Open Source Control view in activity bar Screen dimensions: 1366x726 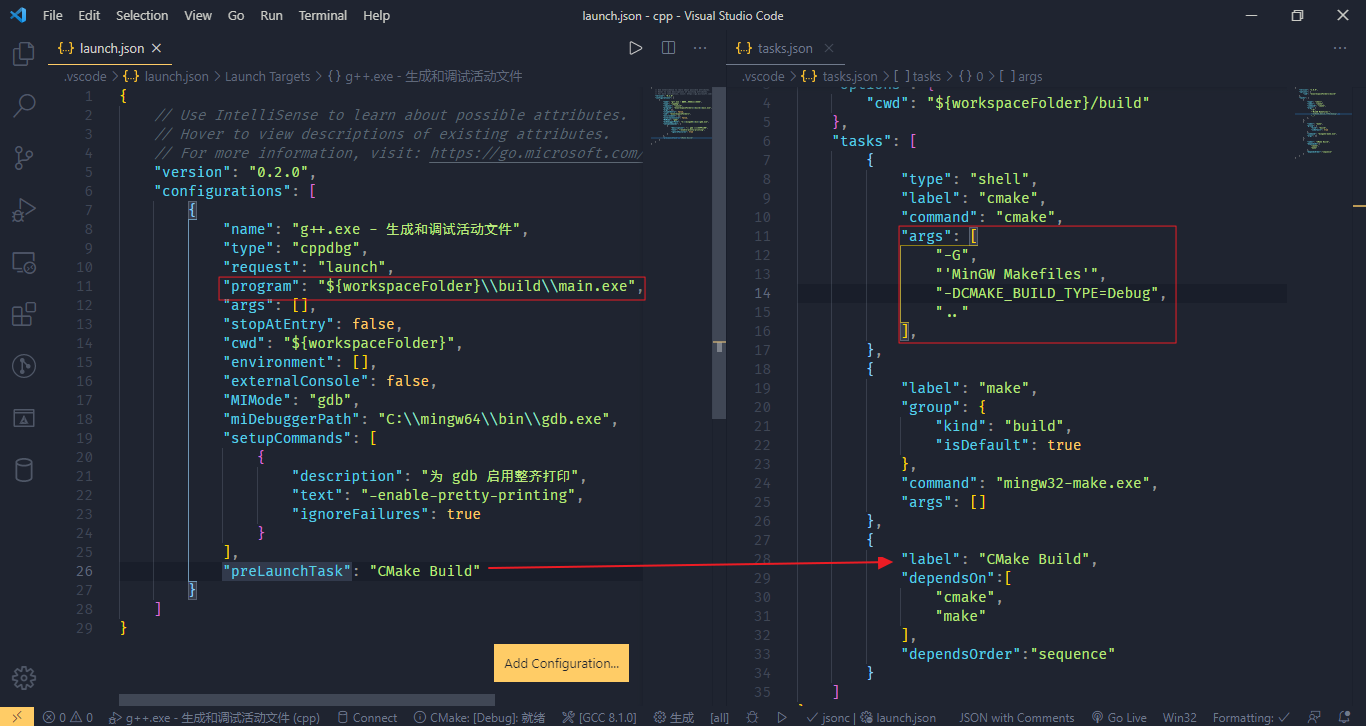[x=24, y=157]
